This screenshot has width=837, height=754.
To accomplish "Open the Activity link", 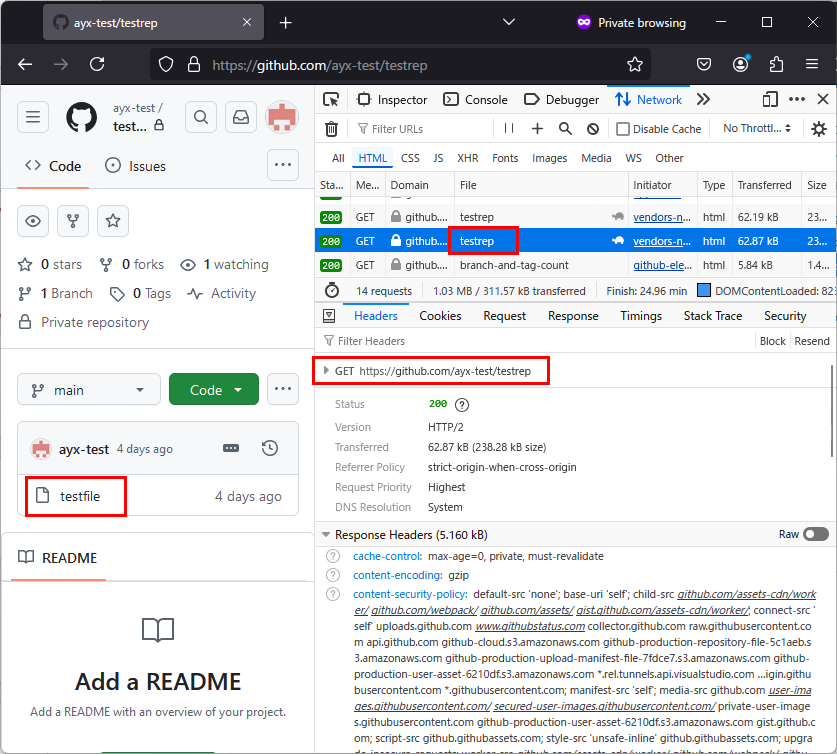I will click(222, 293).
